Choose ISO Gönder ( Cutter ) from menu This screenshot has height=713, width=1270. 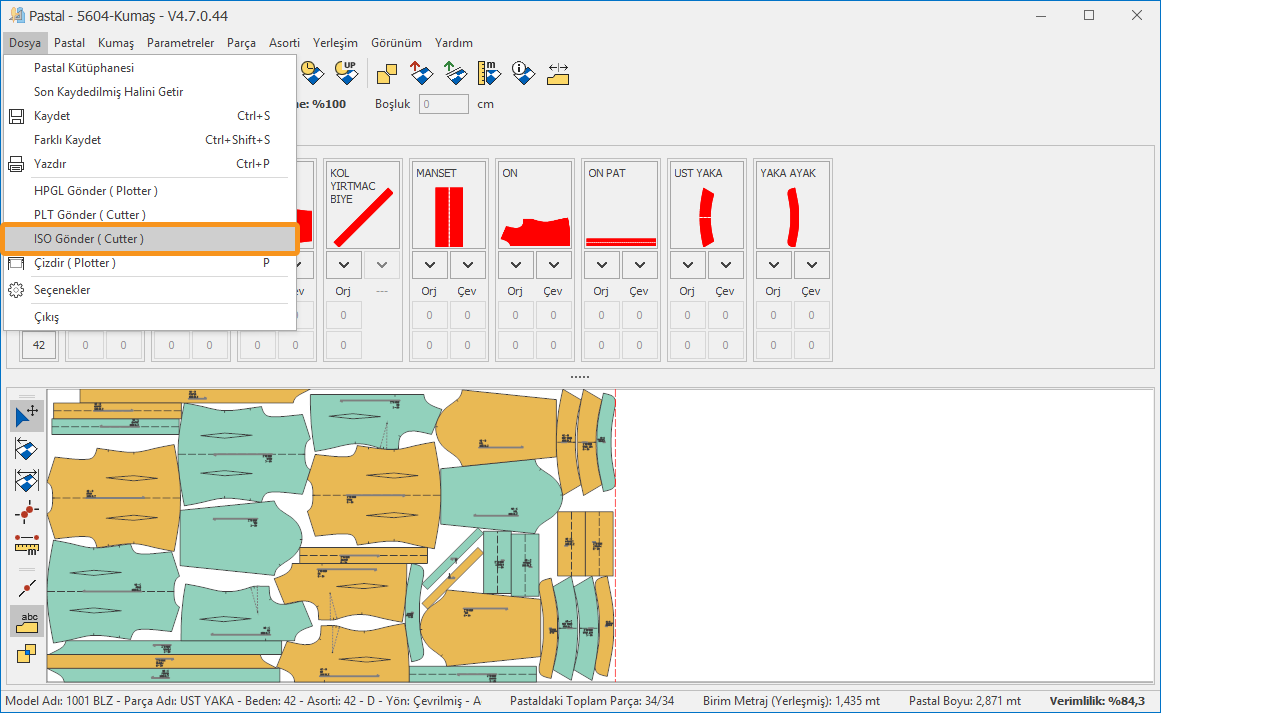click(x=89, y=239)
